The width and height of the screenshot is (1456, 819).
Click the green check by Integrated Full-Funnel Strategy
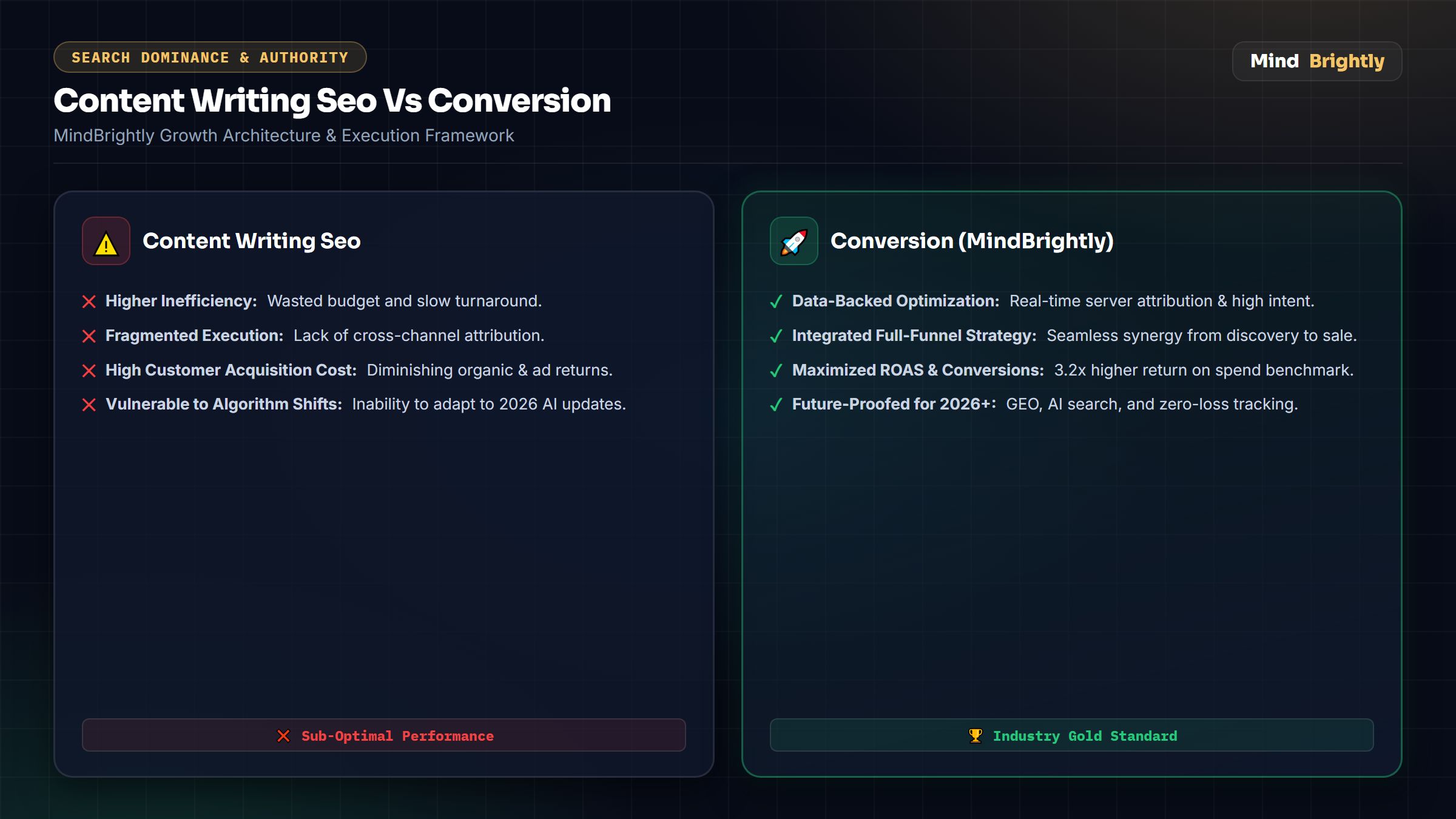coord(776,336)
